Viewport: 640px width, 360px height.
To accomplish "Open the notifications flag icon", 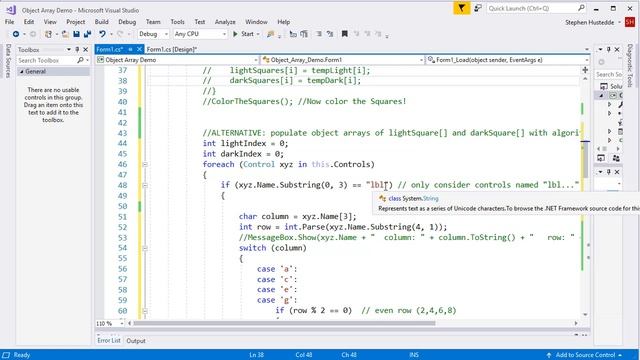I will pos(462,8).
